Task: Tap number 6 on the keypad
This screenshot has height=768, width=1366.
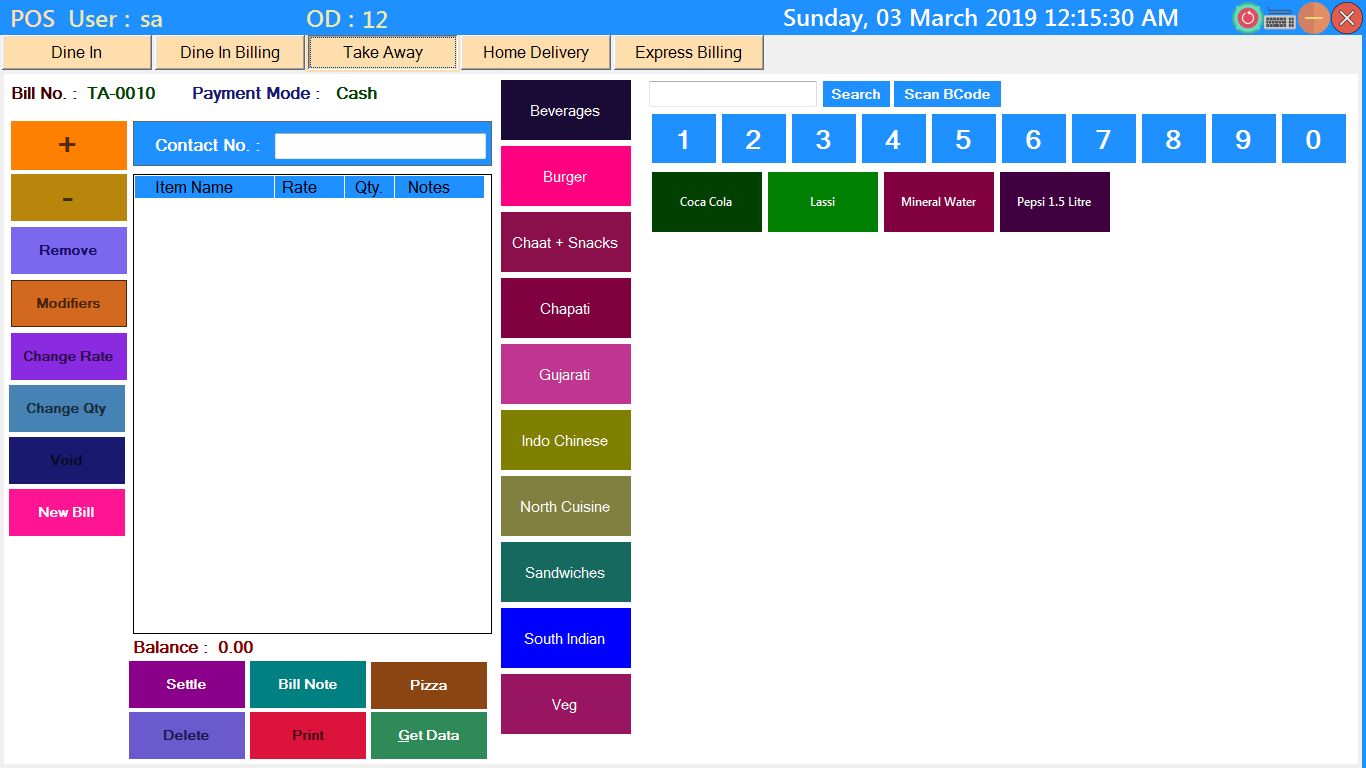Action: coord(1034,139)
